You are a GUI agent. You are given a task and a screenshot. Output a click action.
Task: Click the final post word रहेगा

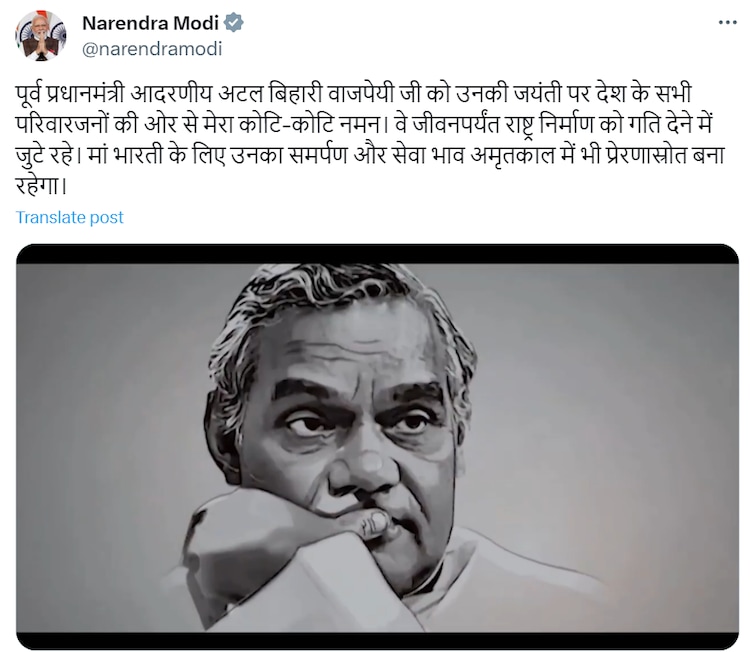pyautogui.click(x=40, y=186)
